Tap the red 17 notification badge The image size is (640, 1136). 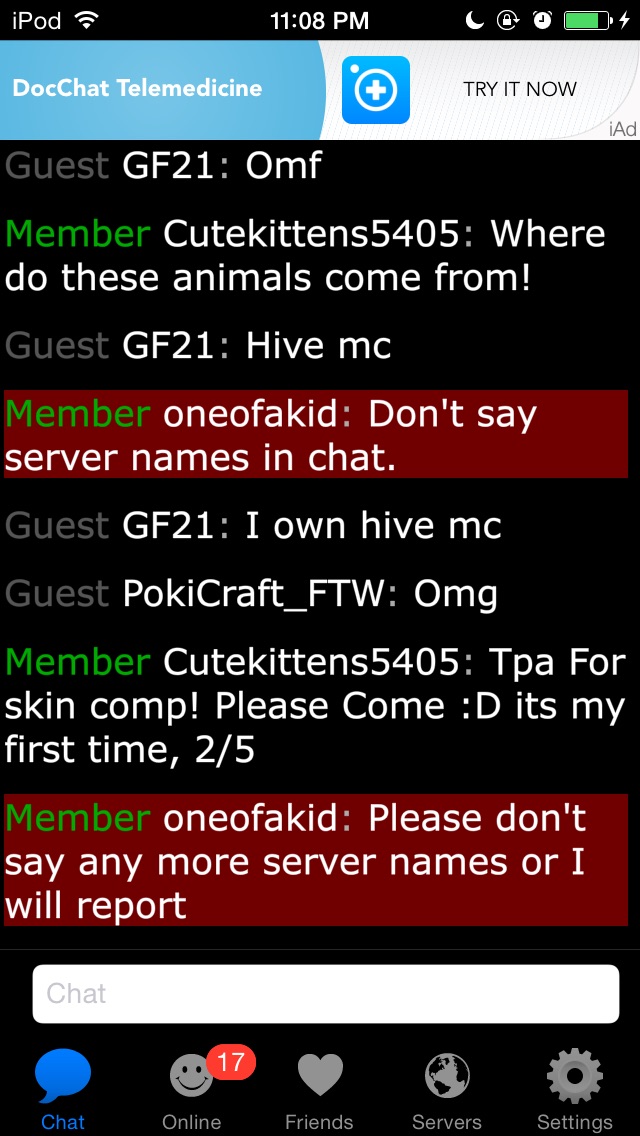(230, 1063)
